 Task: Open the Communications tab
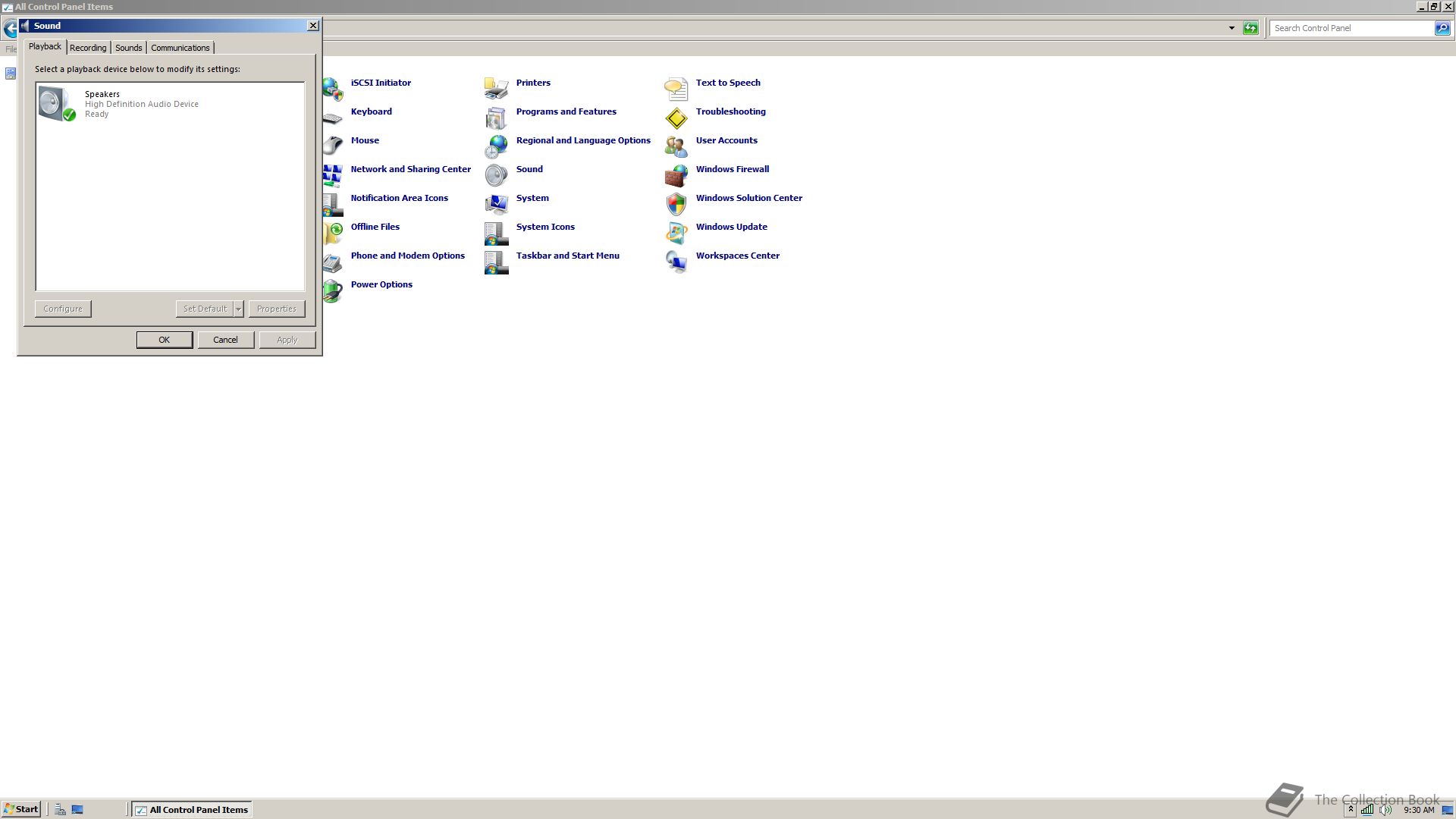click(180, 48)
